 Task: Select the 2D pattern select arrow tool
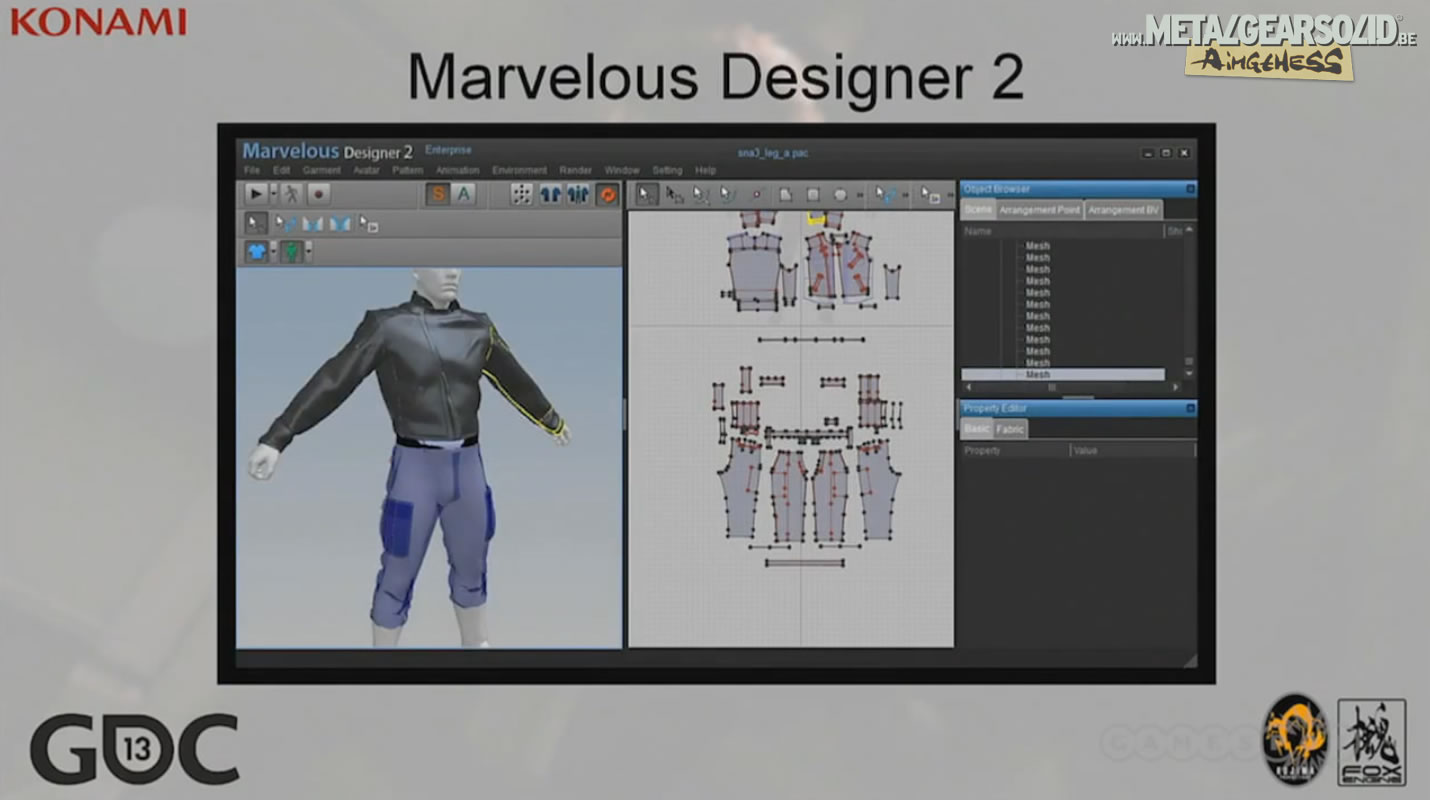coord(645,194)
